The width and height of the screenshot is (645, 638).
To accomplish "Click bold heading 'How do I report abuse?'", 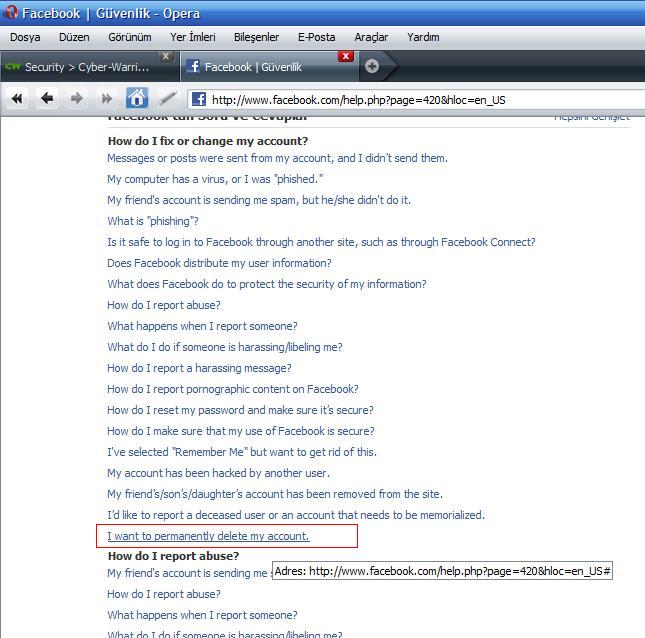I will tap(173, 556).
